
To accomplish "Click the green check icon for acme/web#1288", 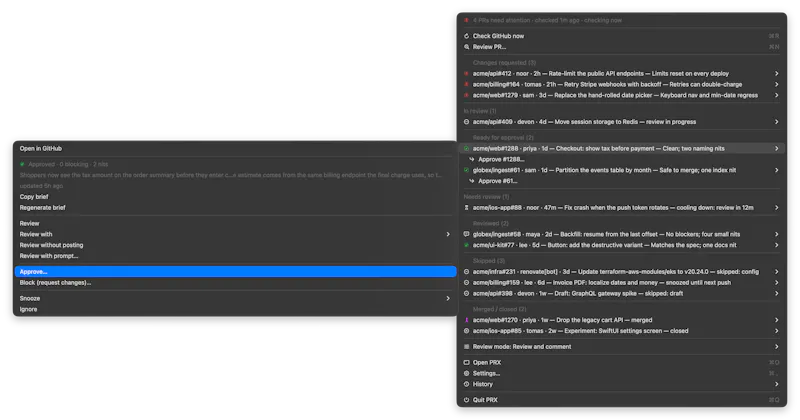I will [466, 149].
